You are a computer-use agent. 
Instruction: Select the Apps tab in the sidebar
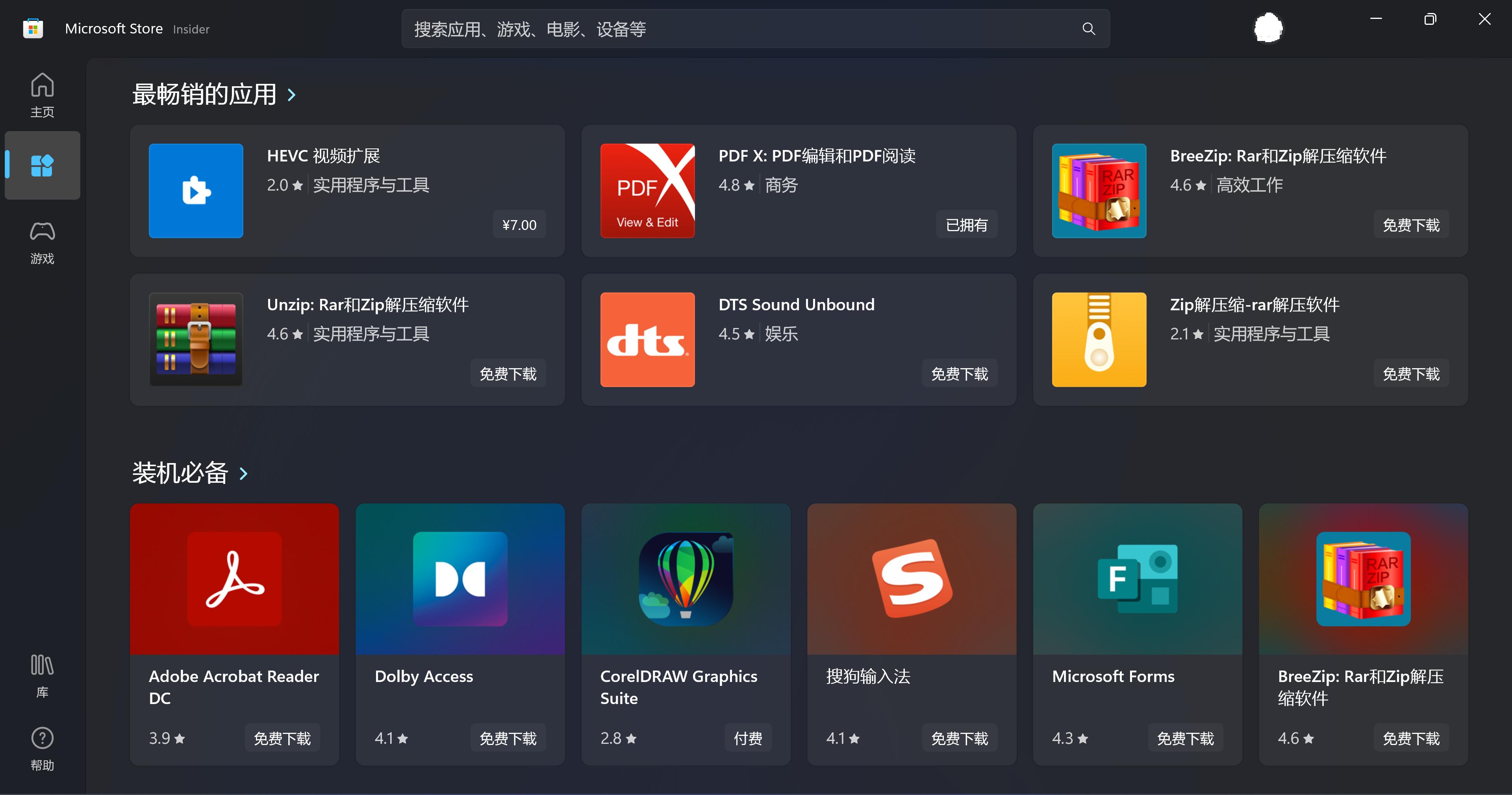point(42,166)
